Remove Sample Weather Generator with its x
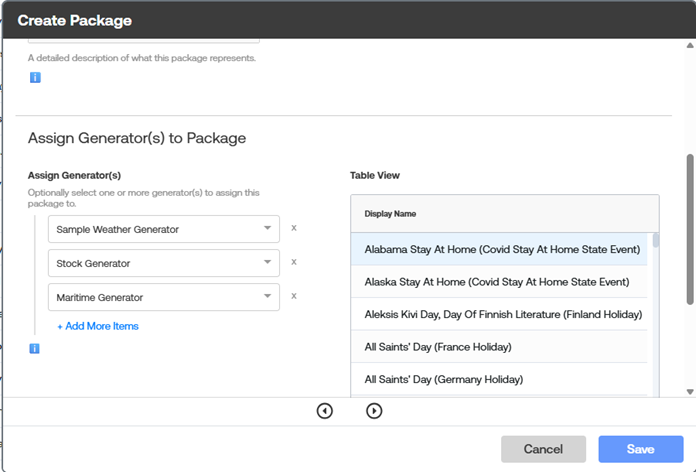The height and width of the screenshot is (472, 696). click(x=294, y=228)
